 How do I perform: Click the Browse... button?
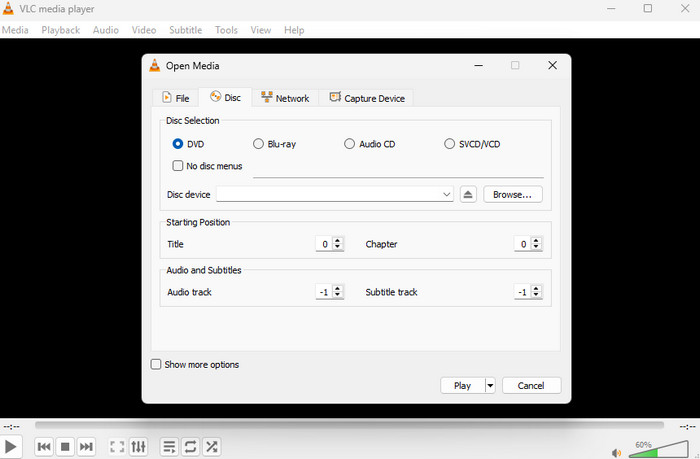point(512,194)
